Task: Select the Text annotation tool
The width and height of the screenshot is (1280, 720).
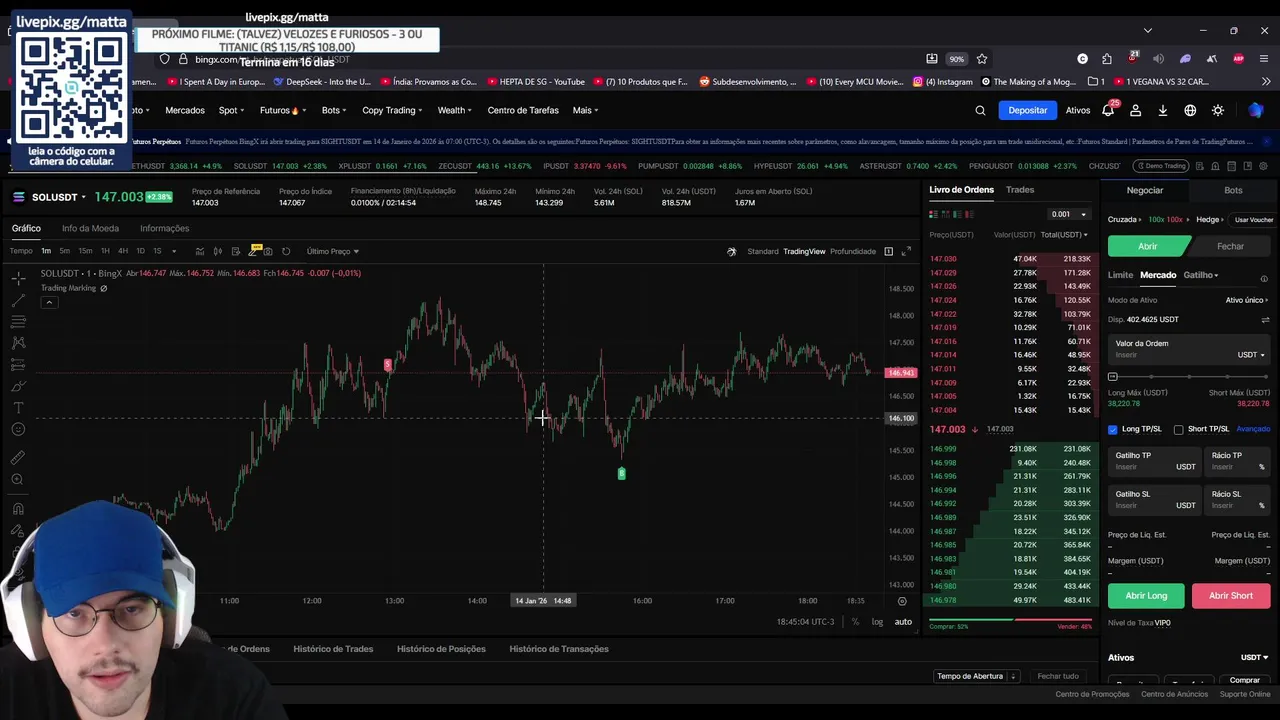Action: coord(18,407)
